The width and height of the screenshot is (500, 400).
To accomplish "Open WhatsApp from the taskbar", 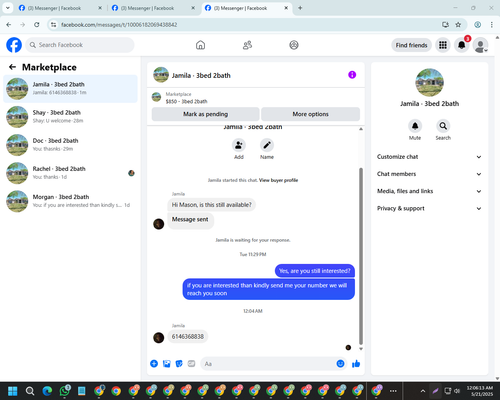I will pos(65,391).
